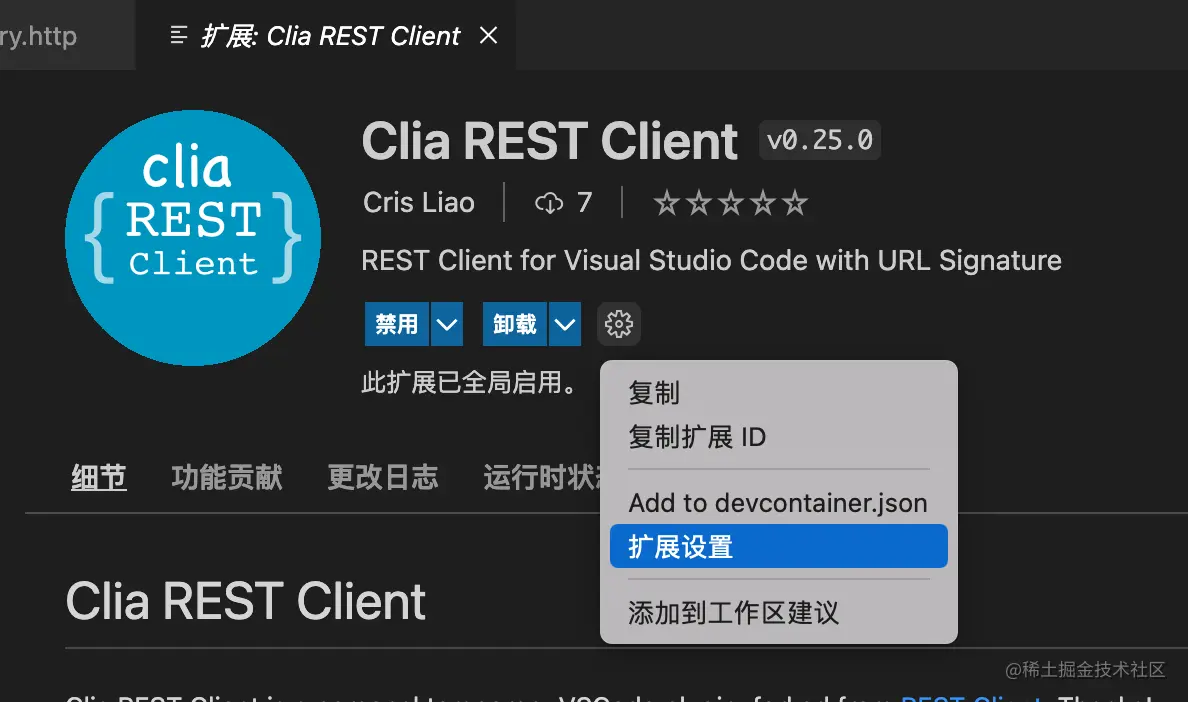Open the five-star rating

coord(730,203)
